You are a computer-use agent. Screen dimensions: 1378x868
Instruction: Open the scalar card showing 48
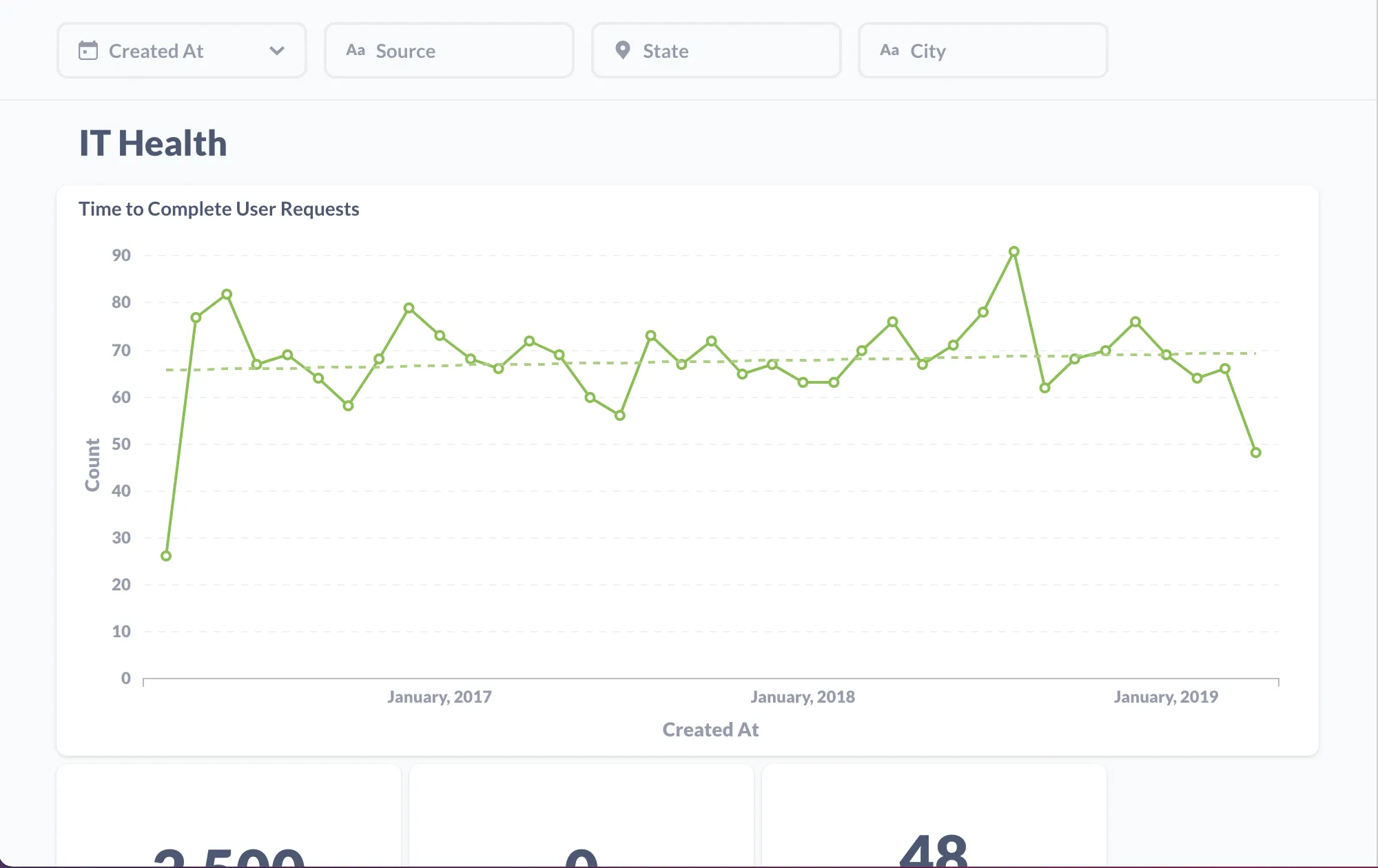coord(934,816)
